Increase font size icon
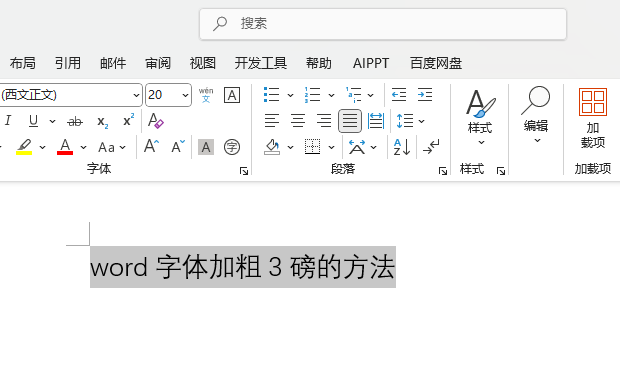 pos(151,146)
